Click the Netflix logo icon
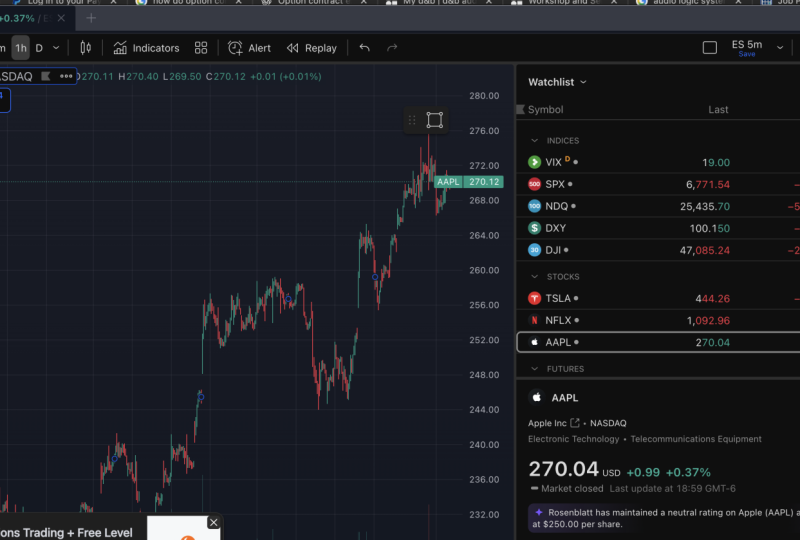The image size is (800, 540). 534,321
